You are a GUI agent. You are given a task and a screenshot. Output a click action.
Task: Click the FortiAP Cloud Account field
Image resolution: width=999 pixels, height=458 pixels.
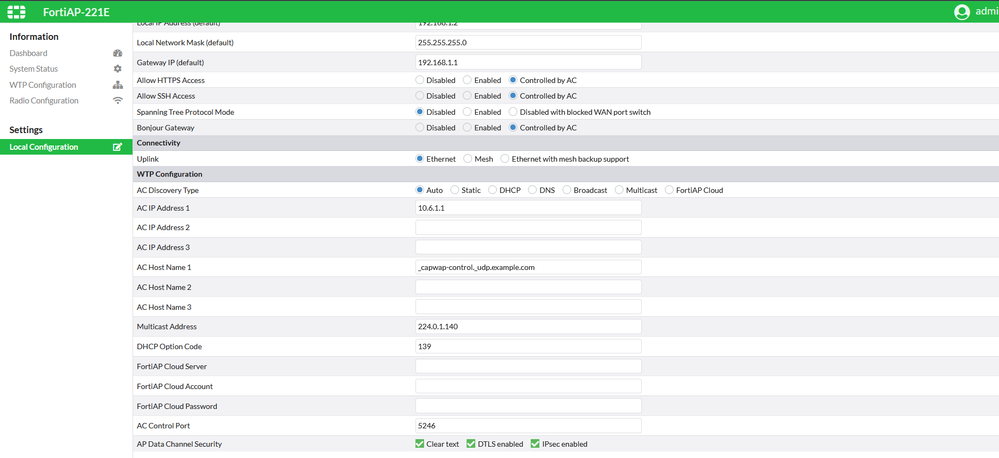(528, 386)
